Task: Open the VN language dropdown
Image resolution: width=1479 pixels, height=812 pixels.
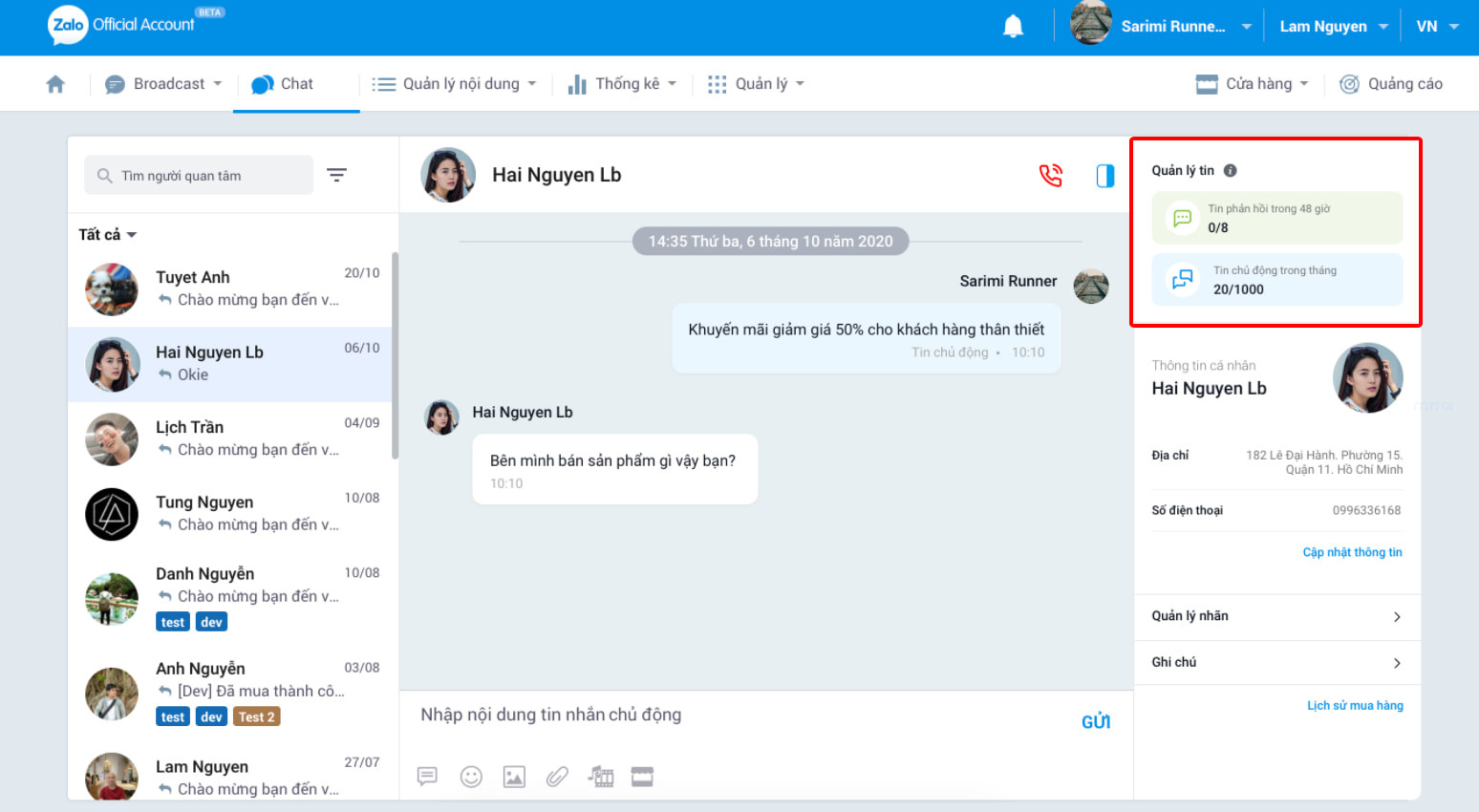Action: pos(1437,27)
